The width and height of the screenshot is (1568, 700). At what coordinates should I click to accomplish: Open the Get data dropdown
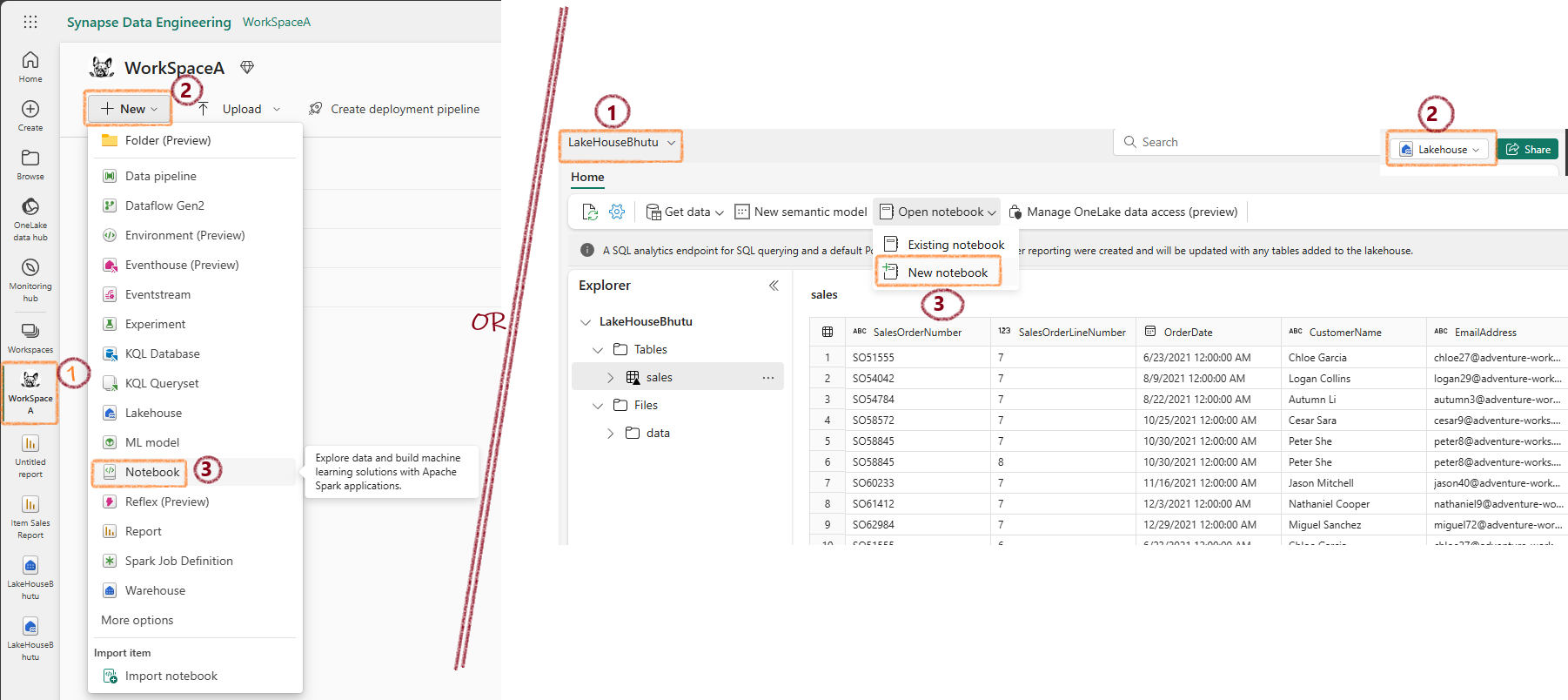[685, 212]
